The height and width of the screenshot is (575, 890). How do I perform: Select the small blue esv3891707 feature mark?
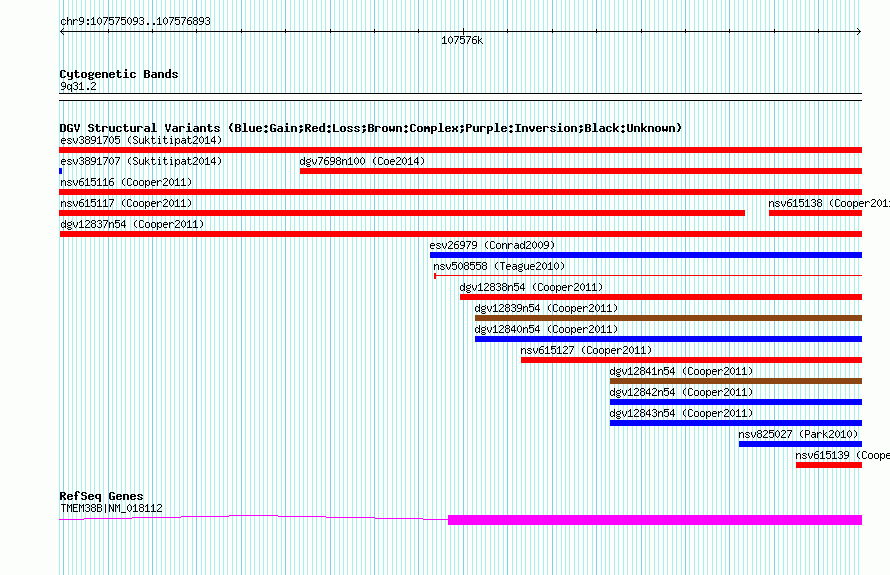pos(61,171)
